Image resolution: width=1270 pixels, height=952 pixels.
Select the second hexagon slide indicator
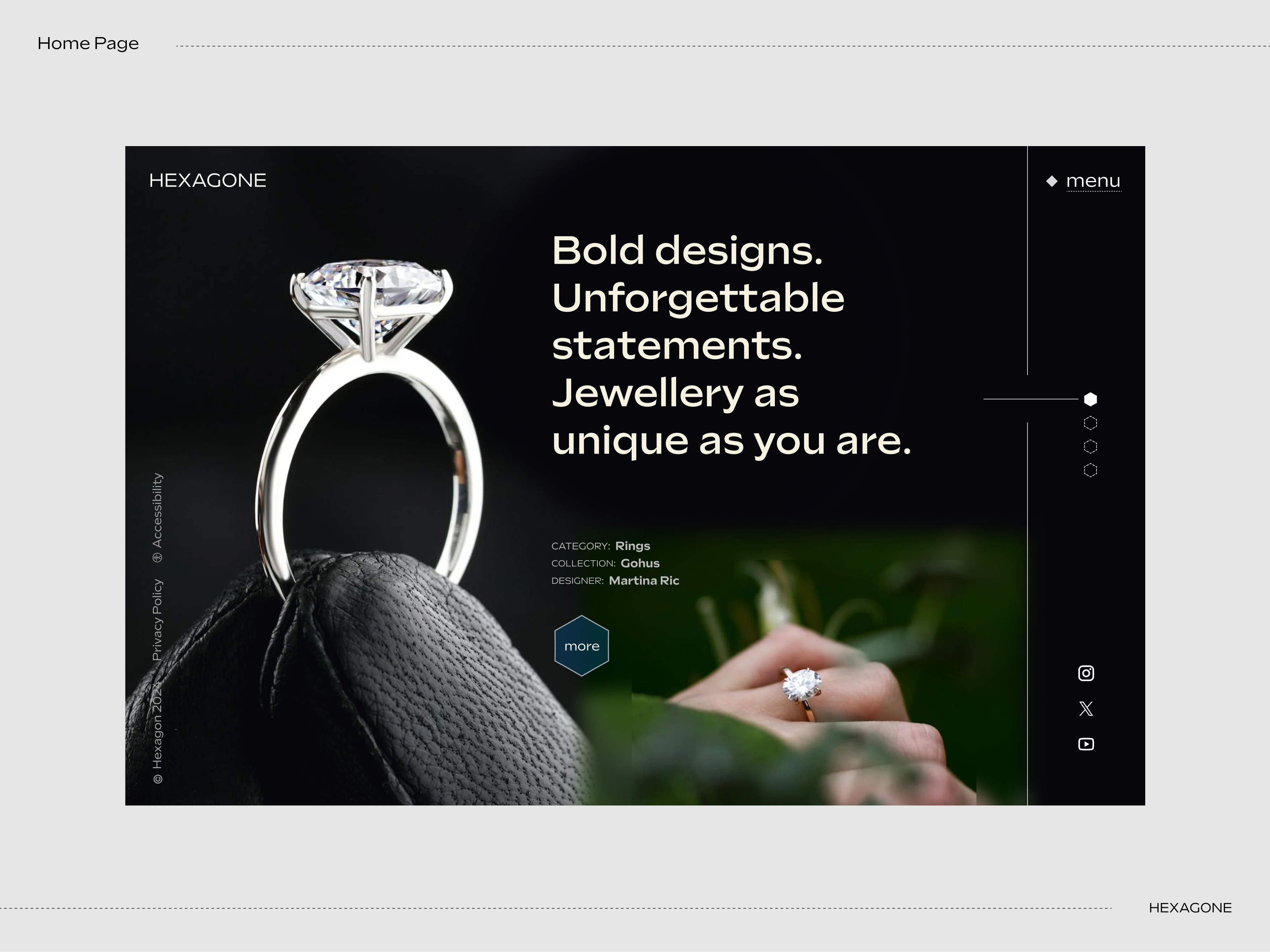(x=1090, y=423)
